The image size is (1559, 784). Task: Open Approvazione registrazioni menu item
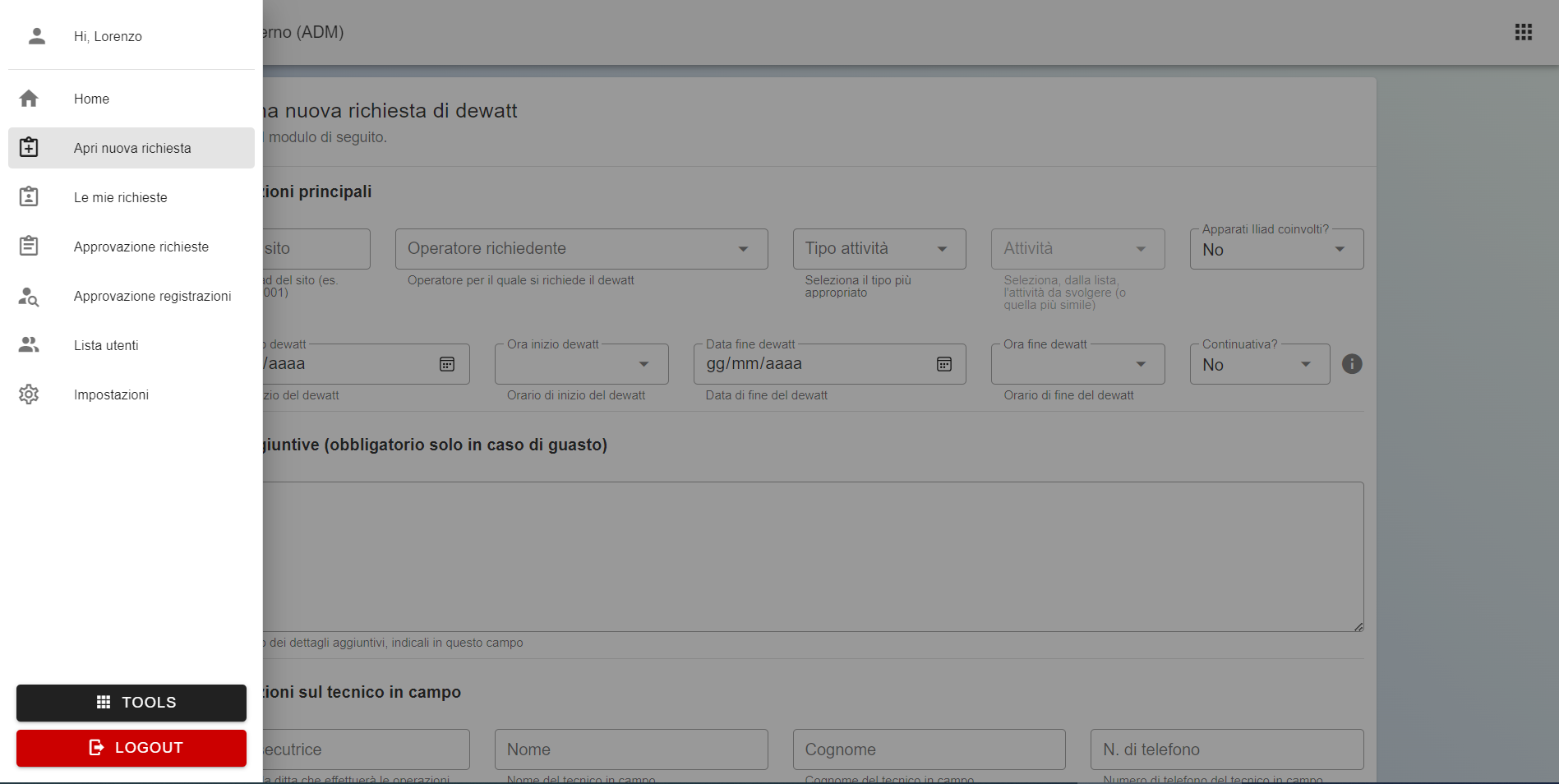tap(131, 296)
